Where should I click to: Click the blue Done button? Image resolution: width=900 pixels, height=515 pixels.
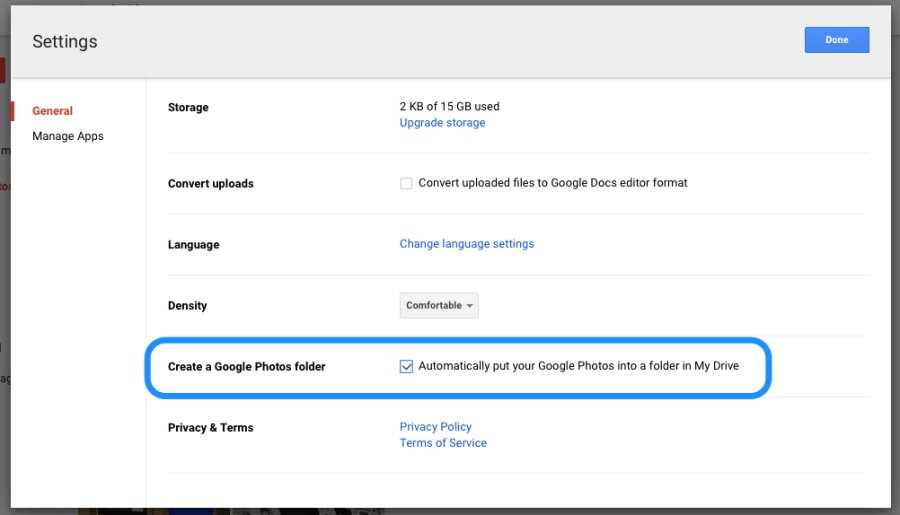pos(836,40)
